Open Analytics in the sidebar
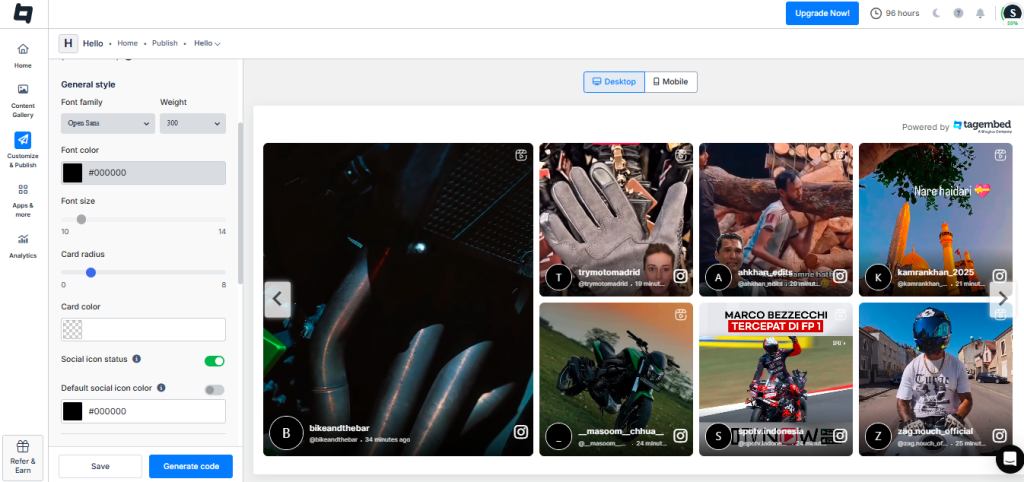This screenshot has height=482, width=1024. tap(23, 246)
